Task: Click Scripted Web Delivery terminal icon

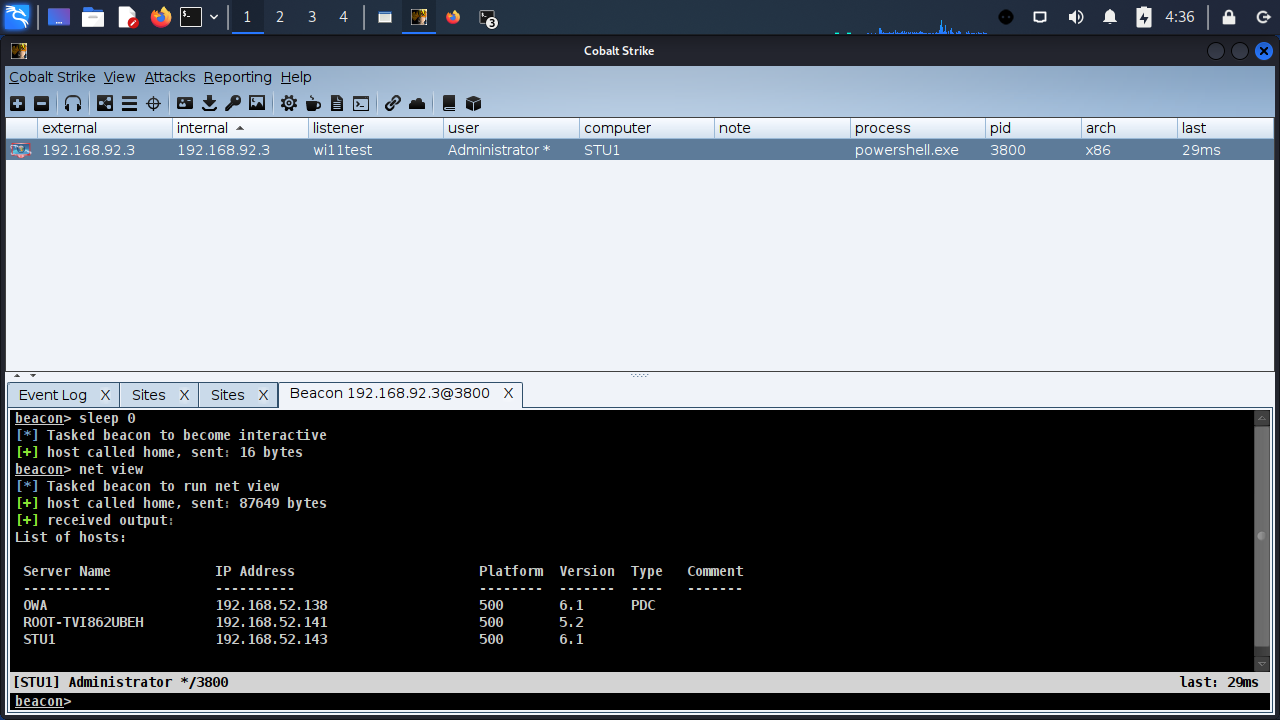Action: tap(361, 103)
